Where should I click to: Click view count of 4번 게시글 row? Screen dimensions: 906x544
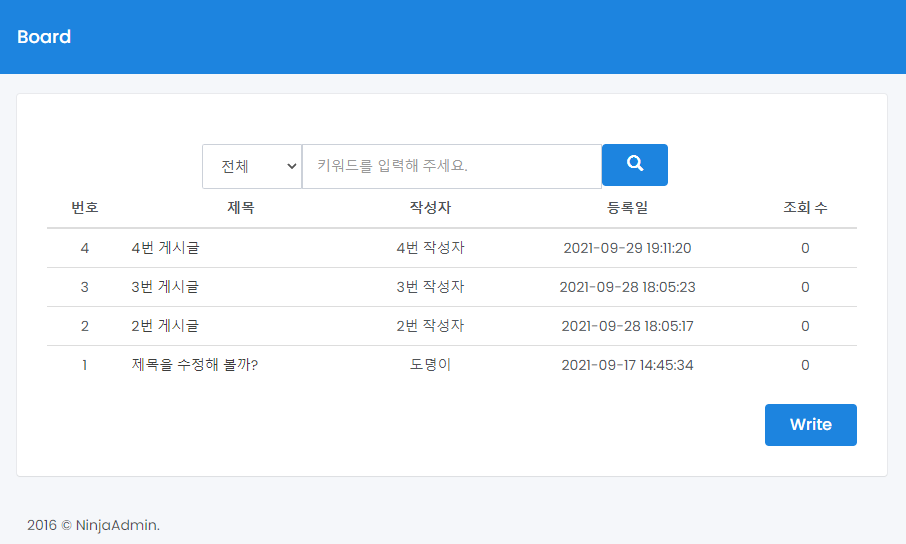(805, 248)
